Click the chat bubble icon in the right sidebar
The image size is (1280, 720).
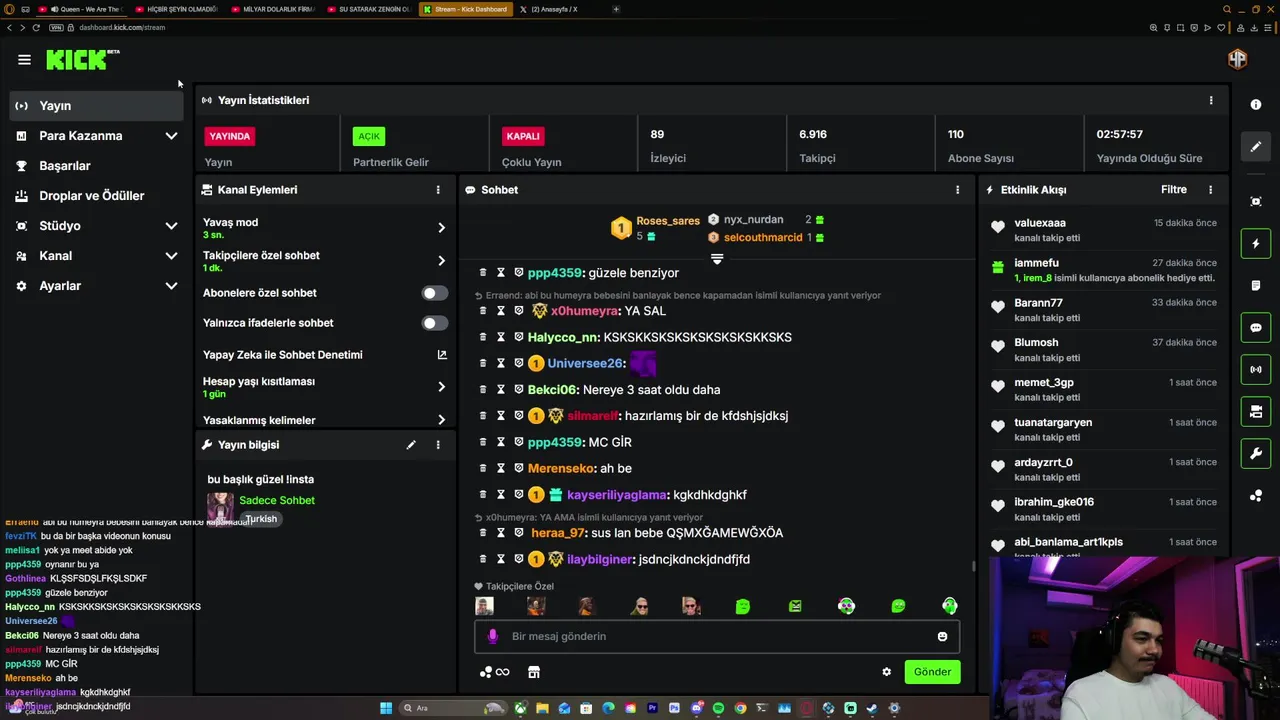[x=1256, y=328]
